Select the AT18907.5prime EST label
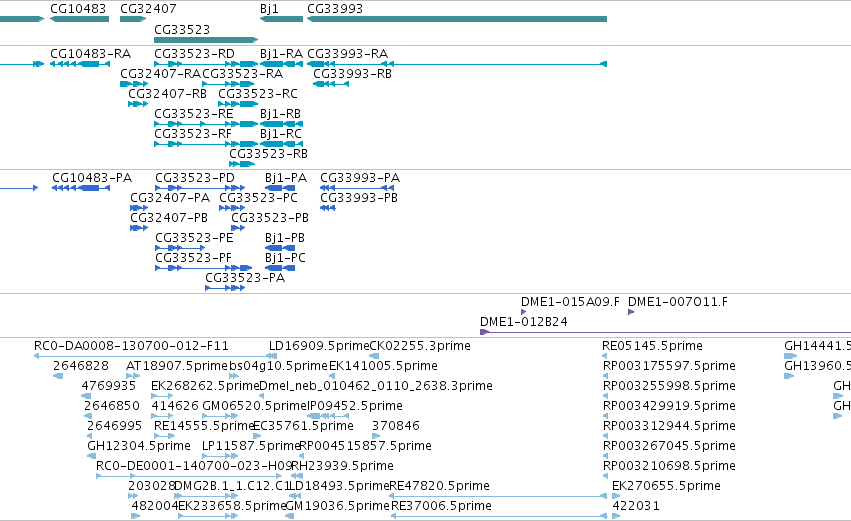Screen dimensions: 851x521 [x=177, y=366]
